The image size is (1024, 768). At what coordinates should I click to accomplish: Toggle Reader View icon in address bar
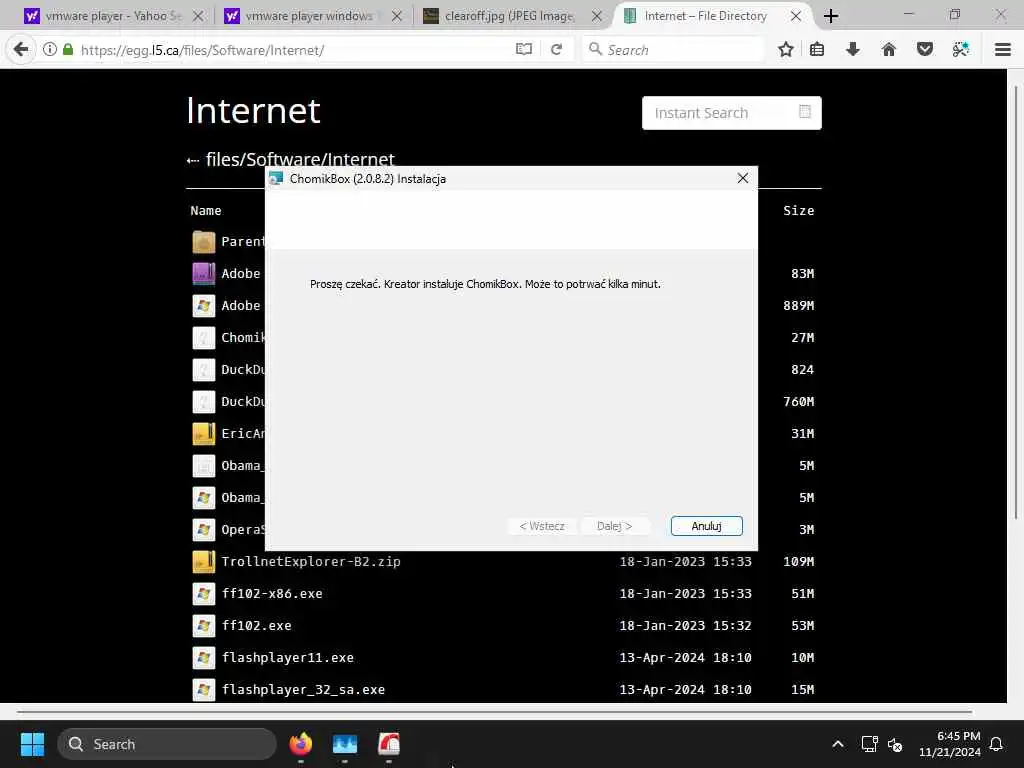pos(524,50)
